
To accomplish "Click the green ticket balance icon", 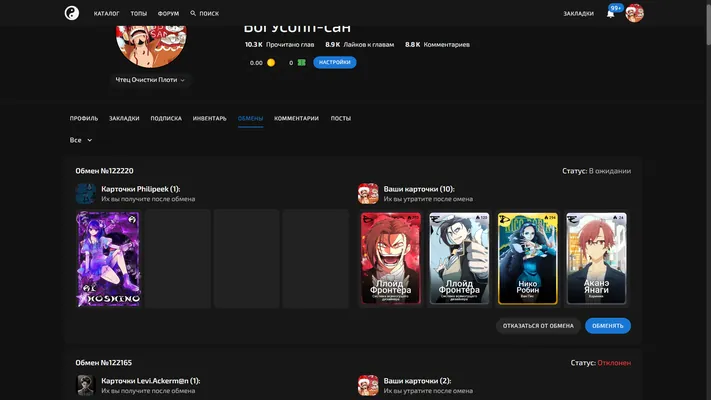I will pyautogui.click(x=302, y=63).
